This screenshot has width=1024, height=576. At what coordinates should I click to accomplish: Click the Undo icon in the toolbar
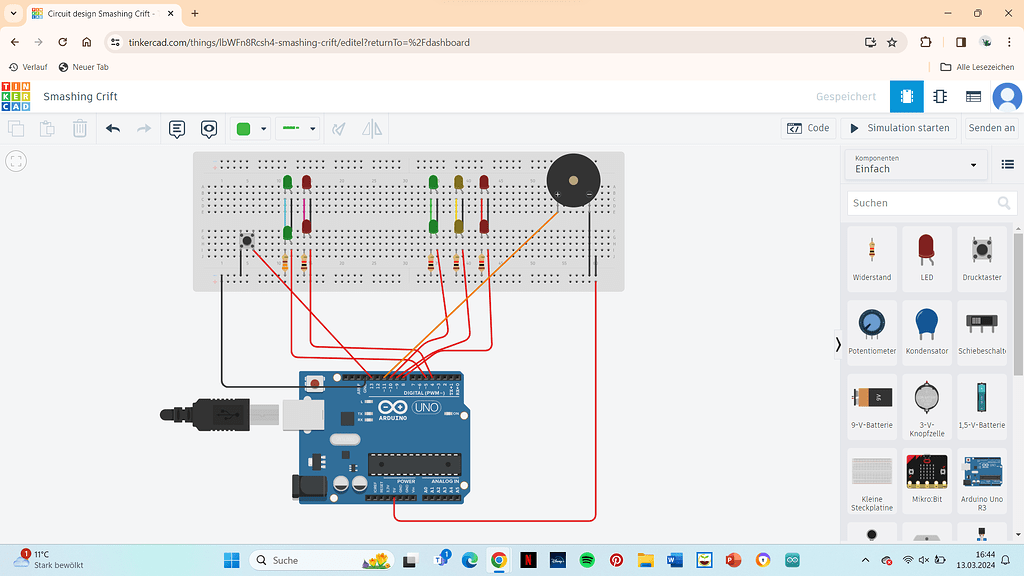pyautogui.click(x=112, y=128)
